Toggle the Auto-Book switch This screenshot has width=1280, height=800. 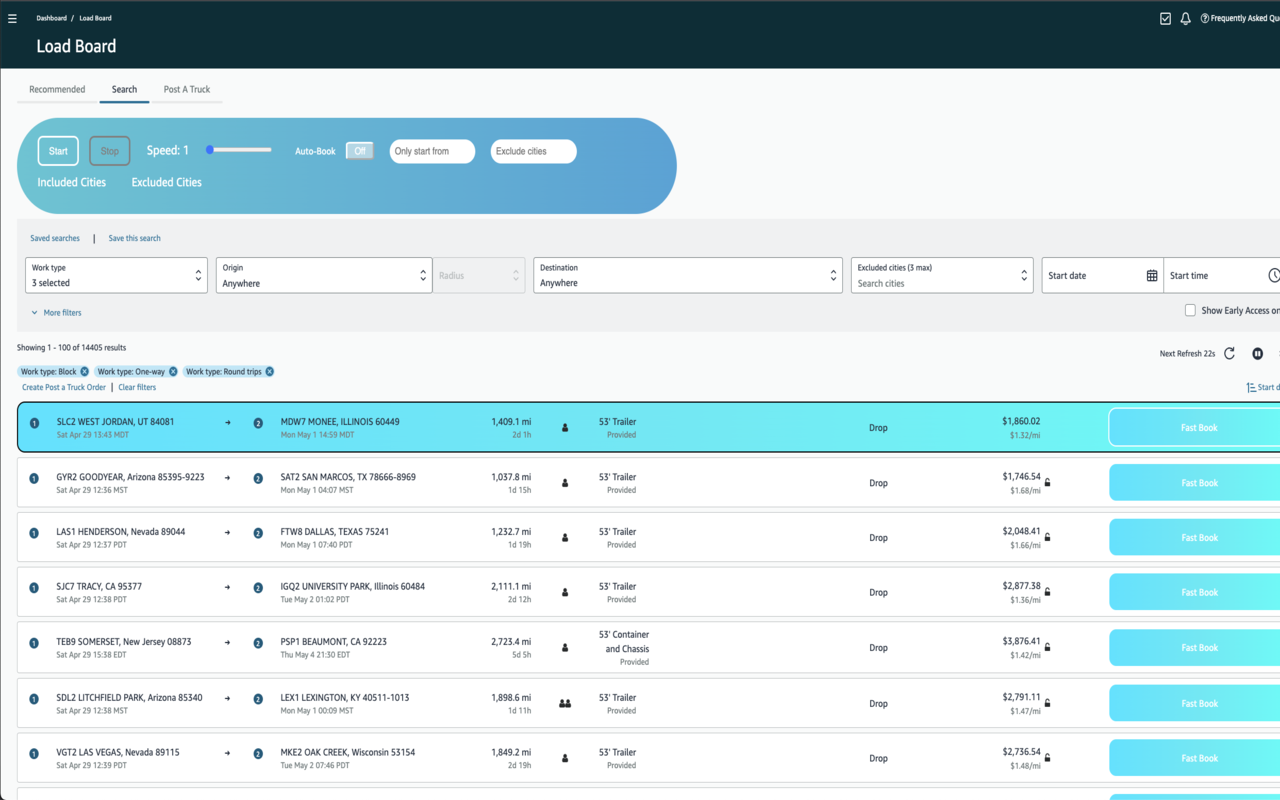[x=360, y=151]
